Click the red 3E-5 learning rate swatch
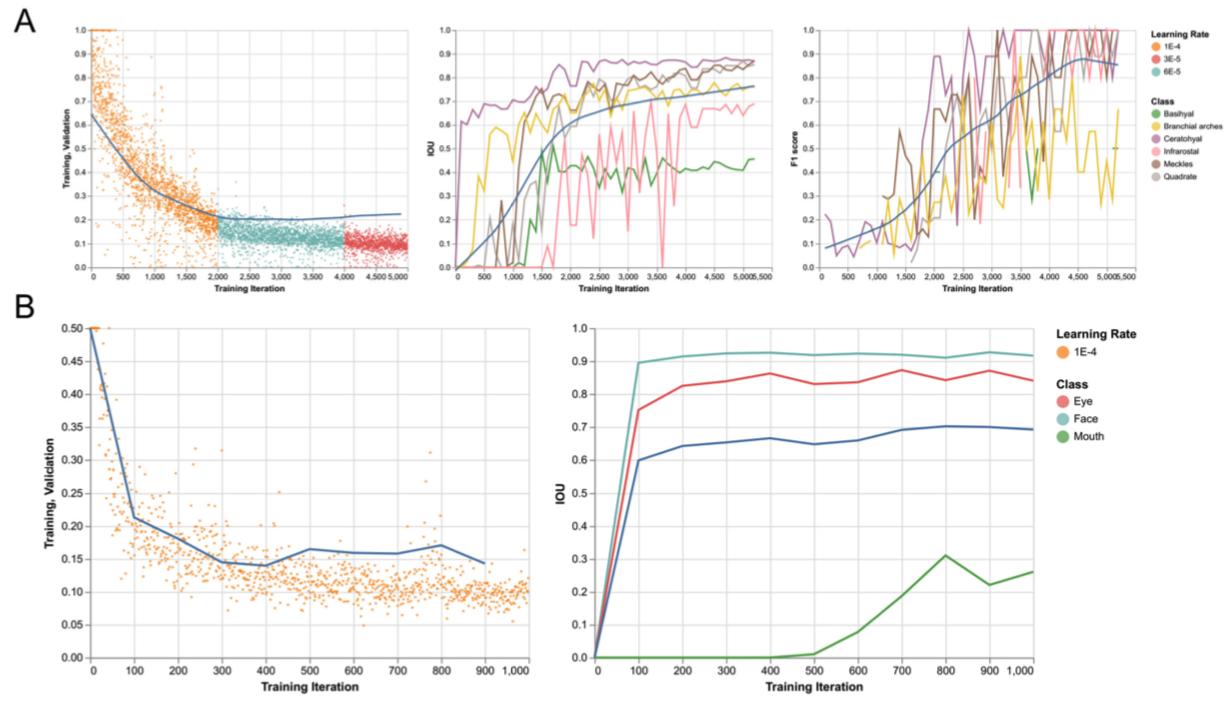Image resolution: width=1231 pixels, height=715 pixels. [1155, 58]
